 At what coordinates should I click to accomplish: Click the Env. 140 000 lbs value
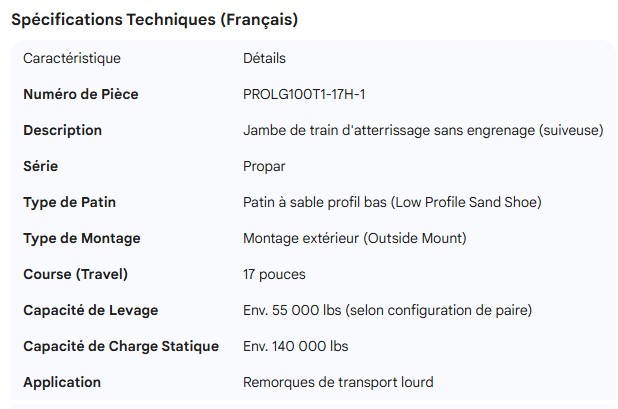(x=295, y=346)
